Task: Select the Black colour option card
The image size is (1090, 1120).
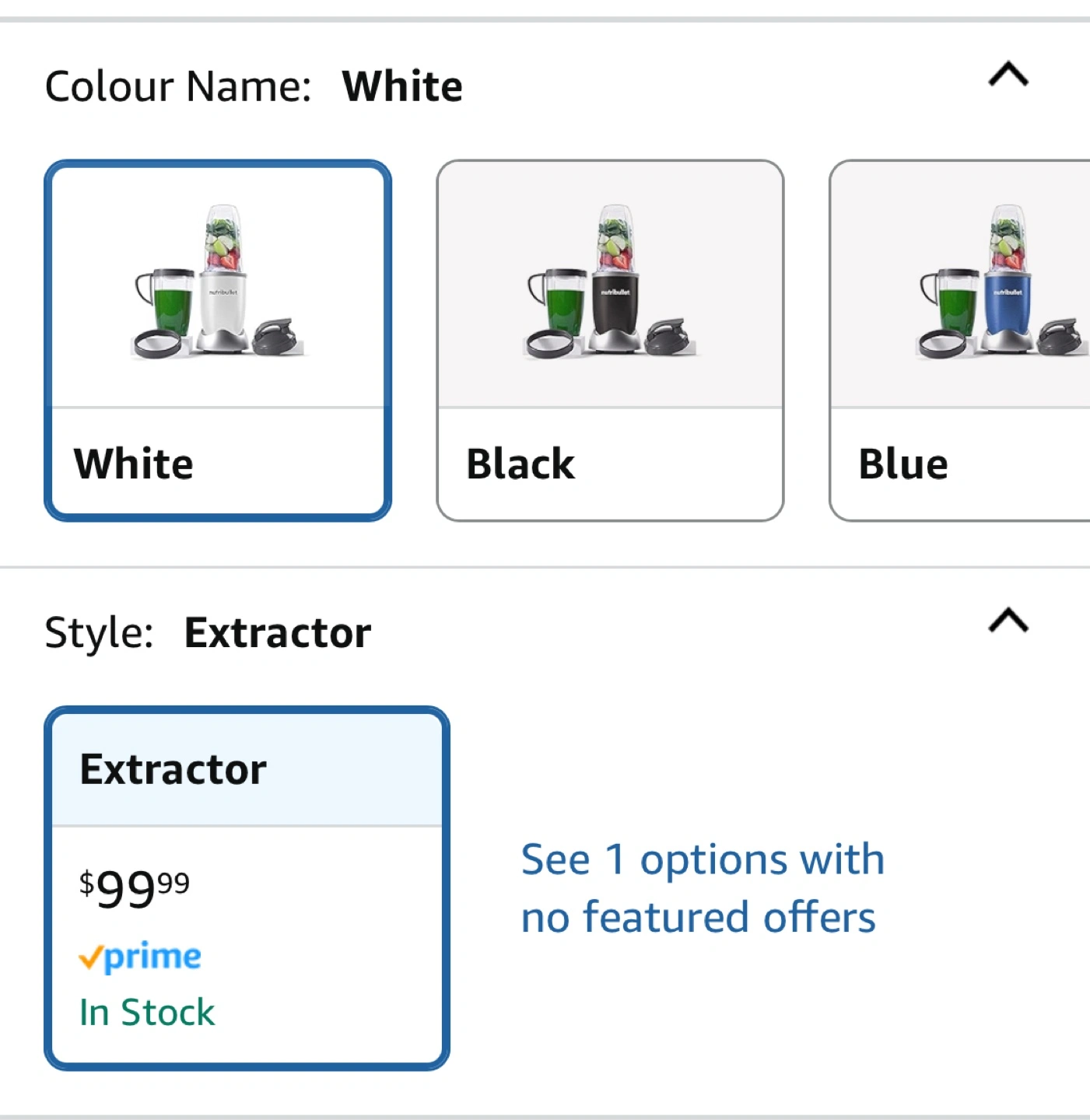Action: [x=610, y=341]
